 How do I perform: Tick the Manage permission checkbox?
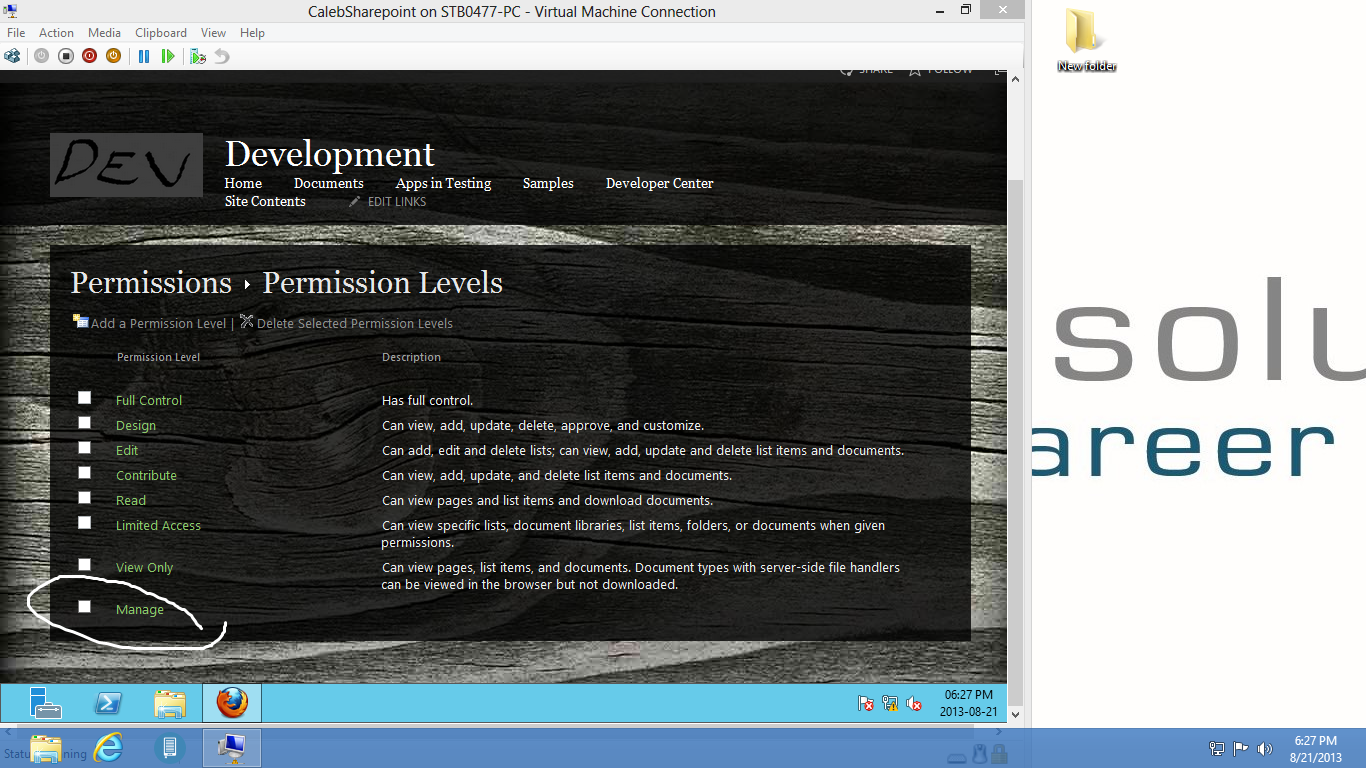tap(85, 607)
